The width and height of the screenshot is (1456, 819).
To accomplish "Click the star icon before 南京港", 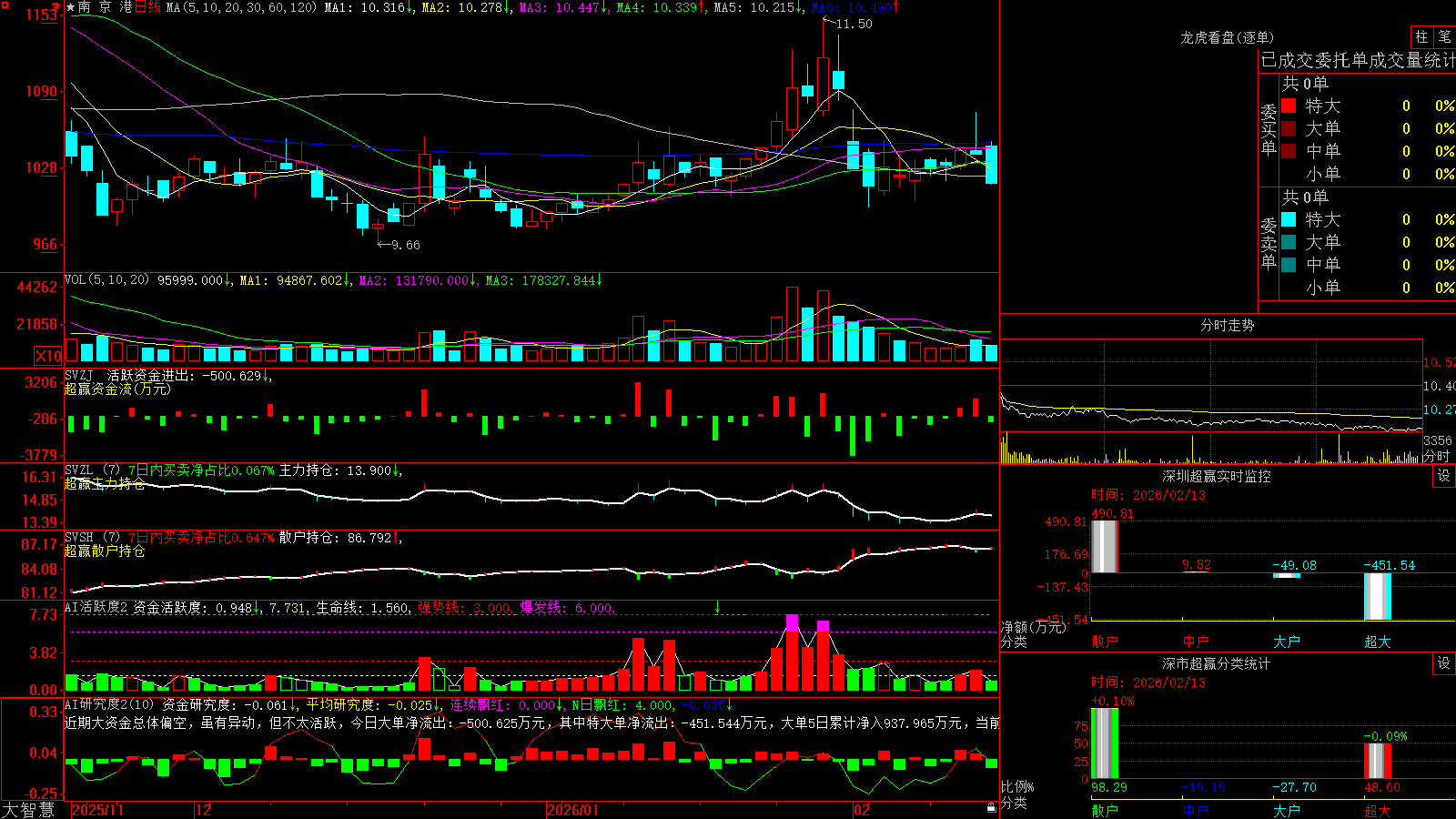I will tap(70, 7).
